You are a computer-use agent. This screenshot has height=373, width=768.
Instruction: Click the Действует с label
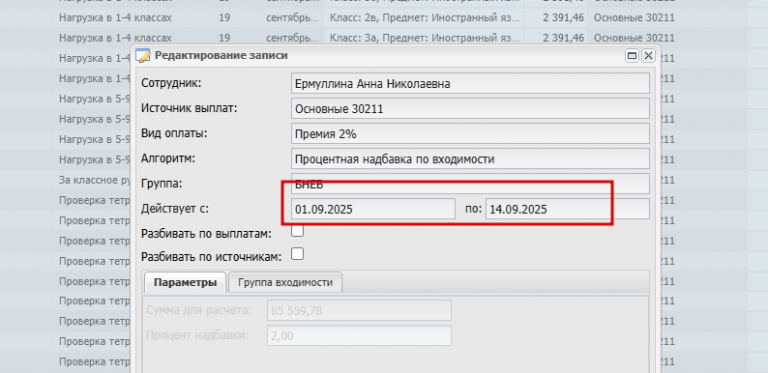[x=175, y=209]
